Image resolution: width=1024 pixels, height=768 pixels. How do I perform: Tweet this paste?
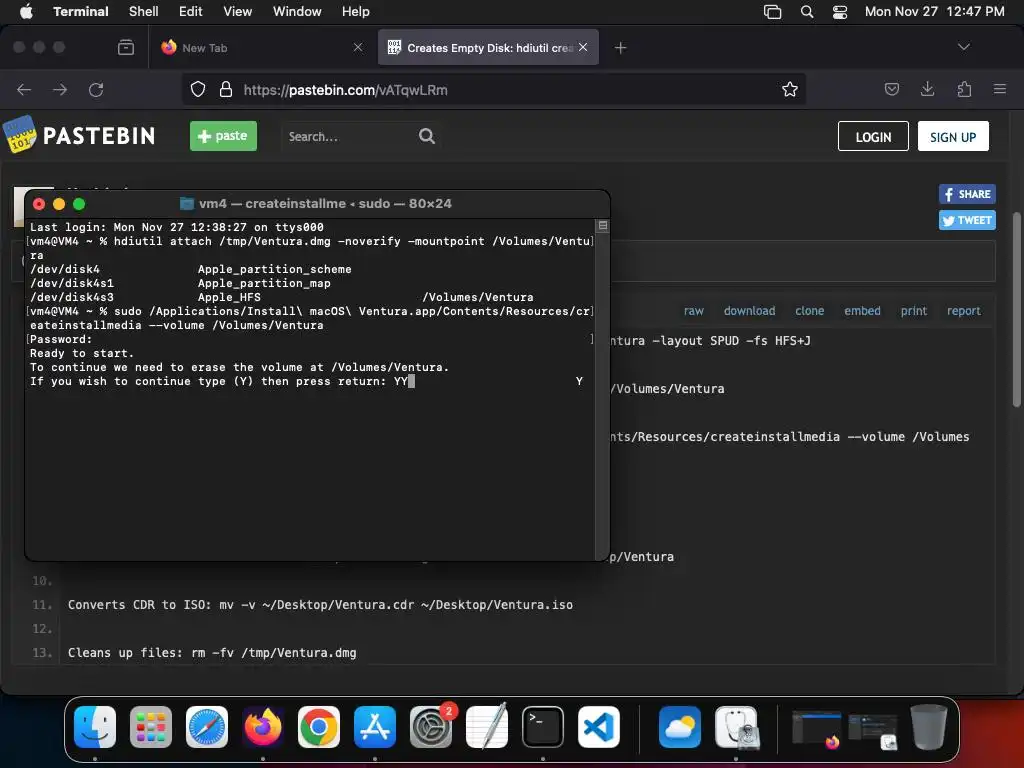tap(967, 220)
